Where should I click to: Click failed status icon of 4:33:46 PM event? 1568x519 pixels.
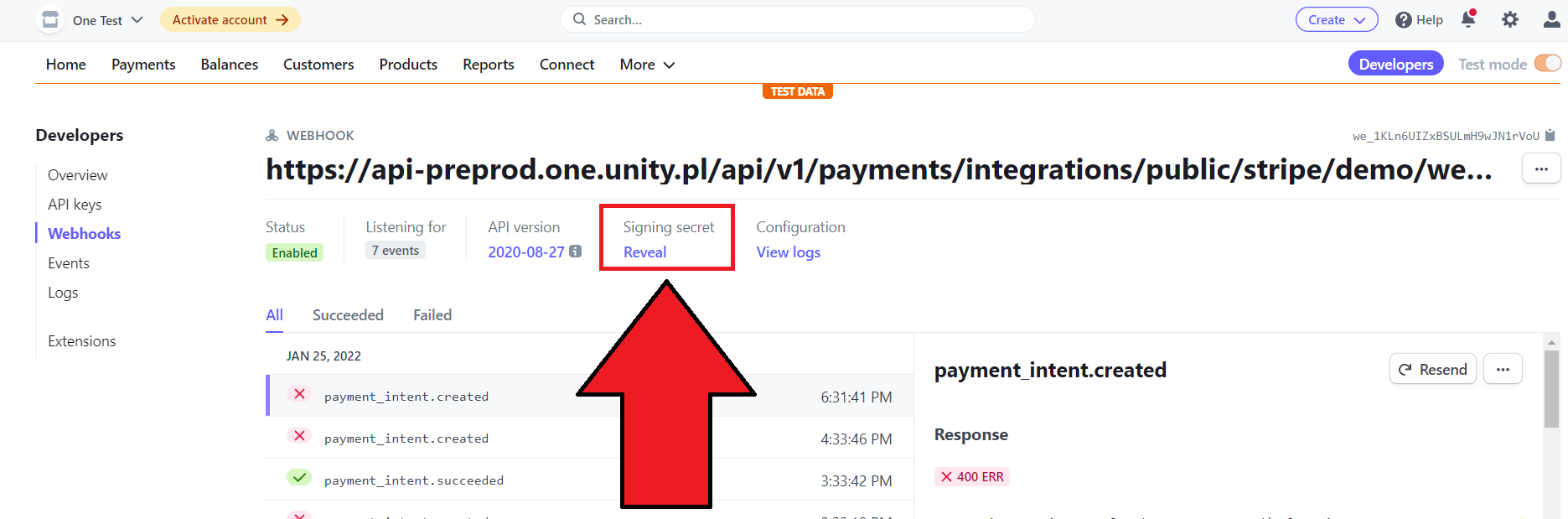point(299,436)
